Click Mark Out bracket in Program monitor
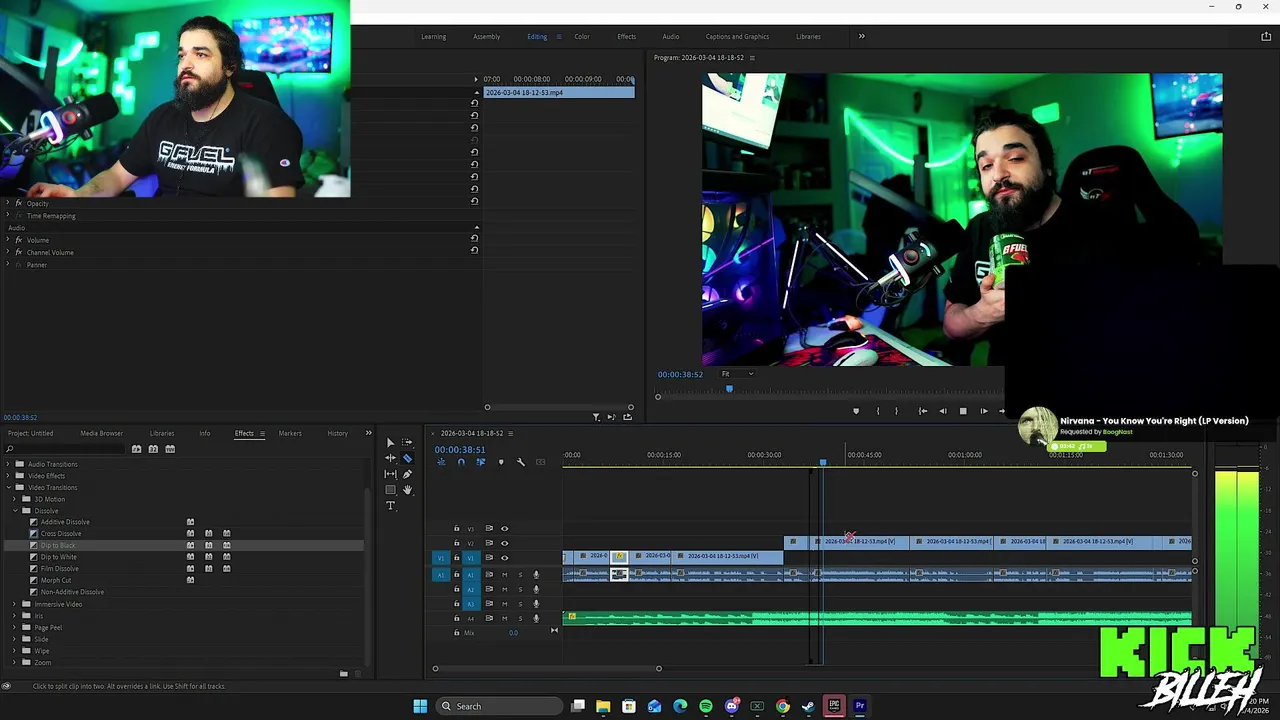The image size is (1280, 720). (x=896, y=411)
